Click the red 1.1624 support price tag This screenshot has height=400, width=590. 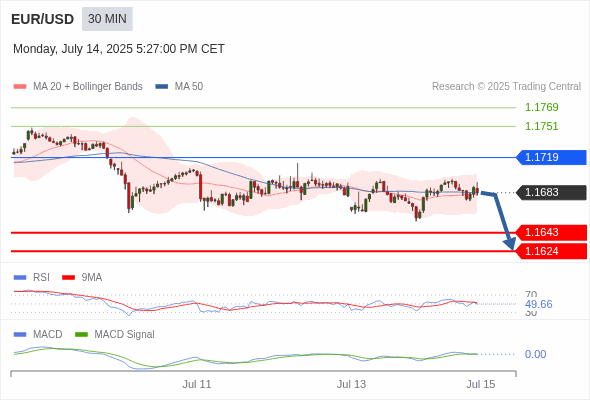[551, 251]
